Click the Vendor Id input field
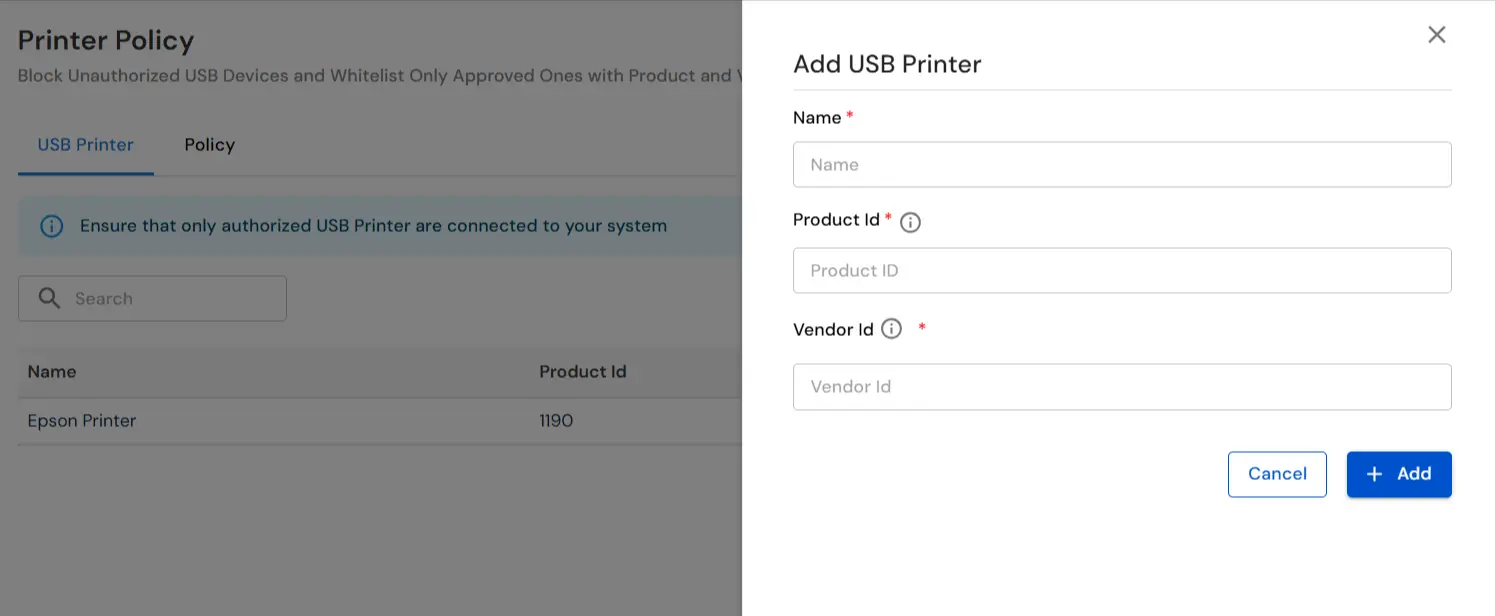 click(1122, 387)
